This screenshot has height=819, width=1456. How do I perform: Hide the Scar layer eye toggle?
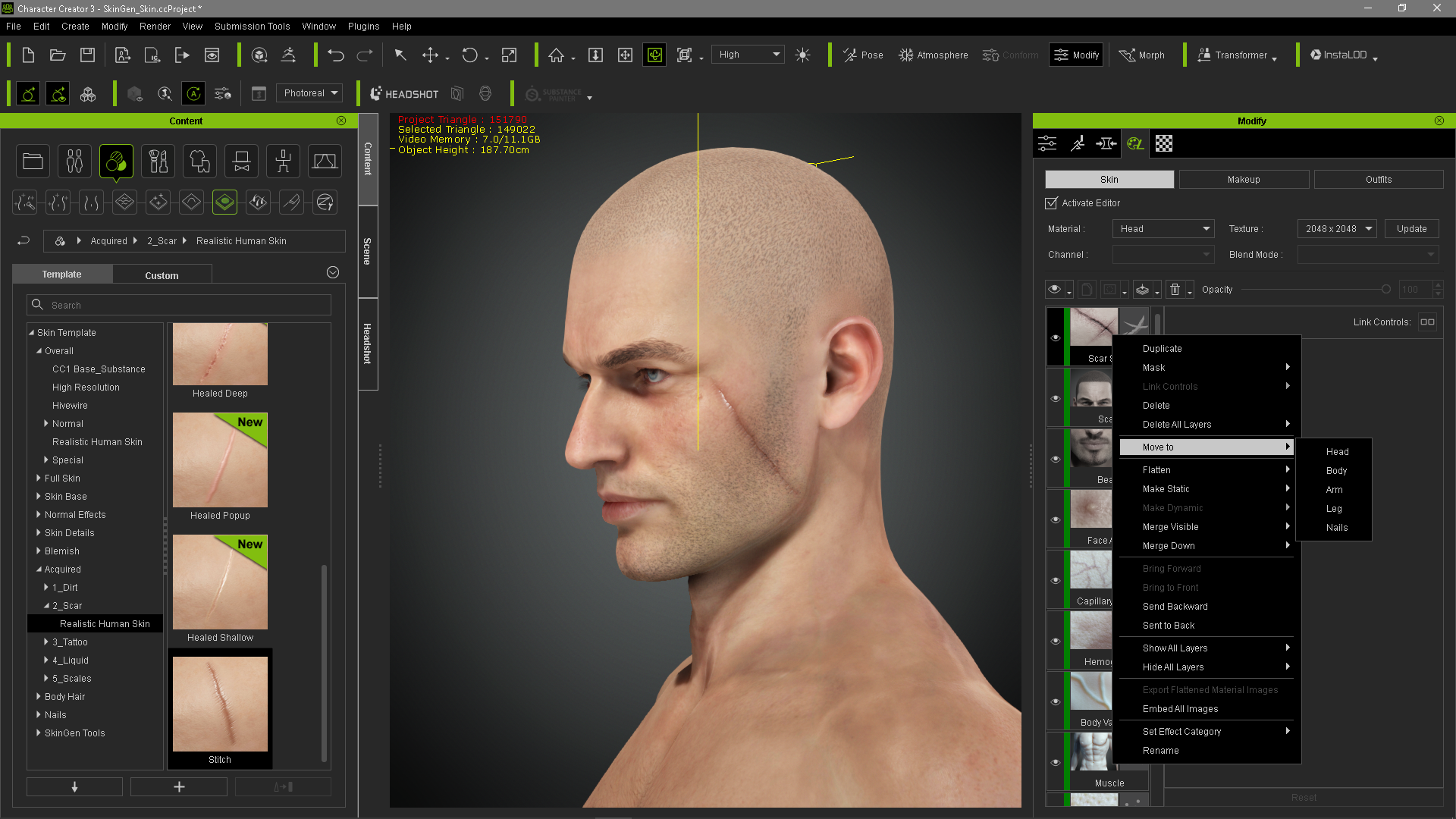coord(1056,337)
